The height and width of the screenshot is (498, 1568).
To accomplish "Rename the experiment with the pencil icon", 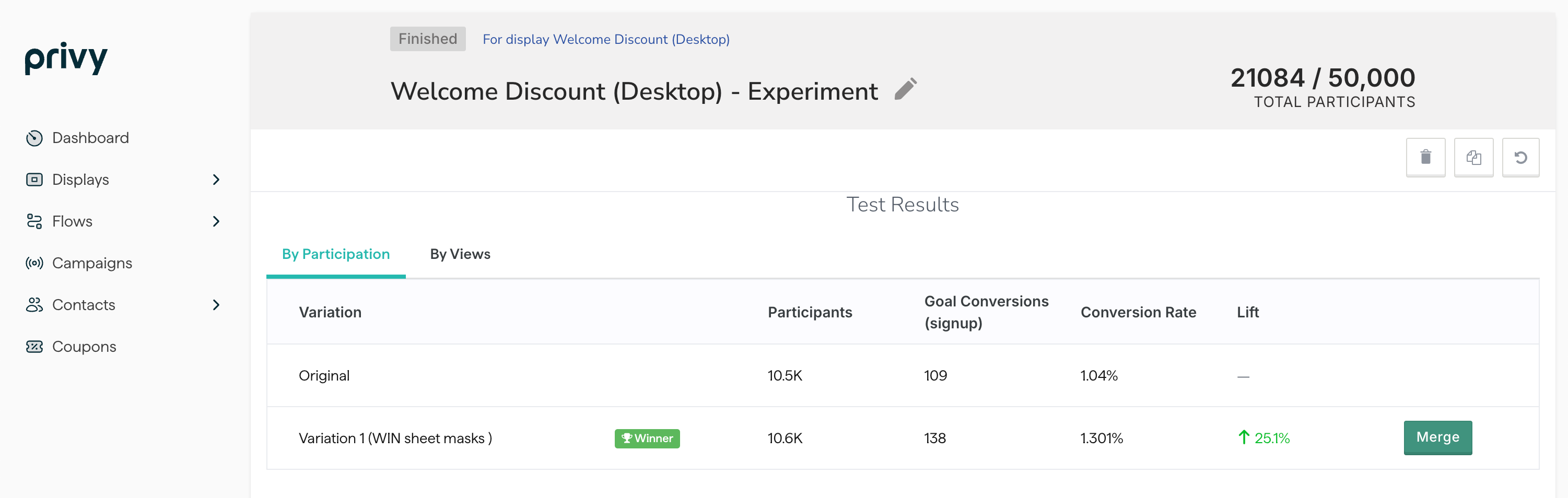I will pyautogui.click(x=906, y=89).
